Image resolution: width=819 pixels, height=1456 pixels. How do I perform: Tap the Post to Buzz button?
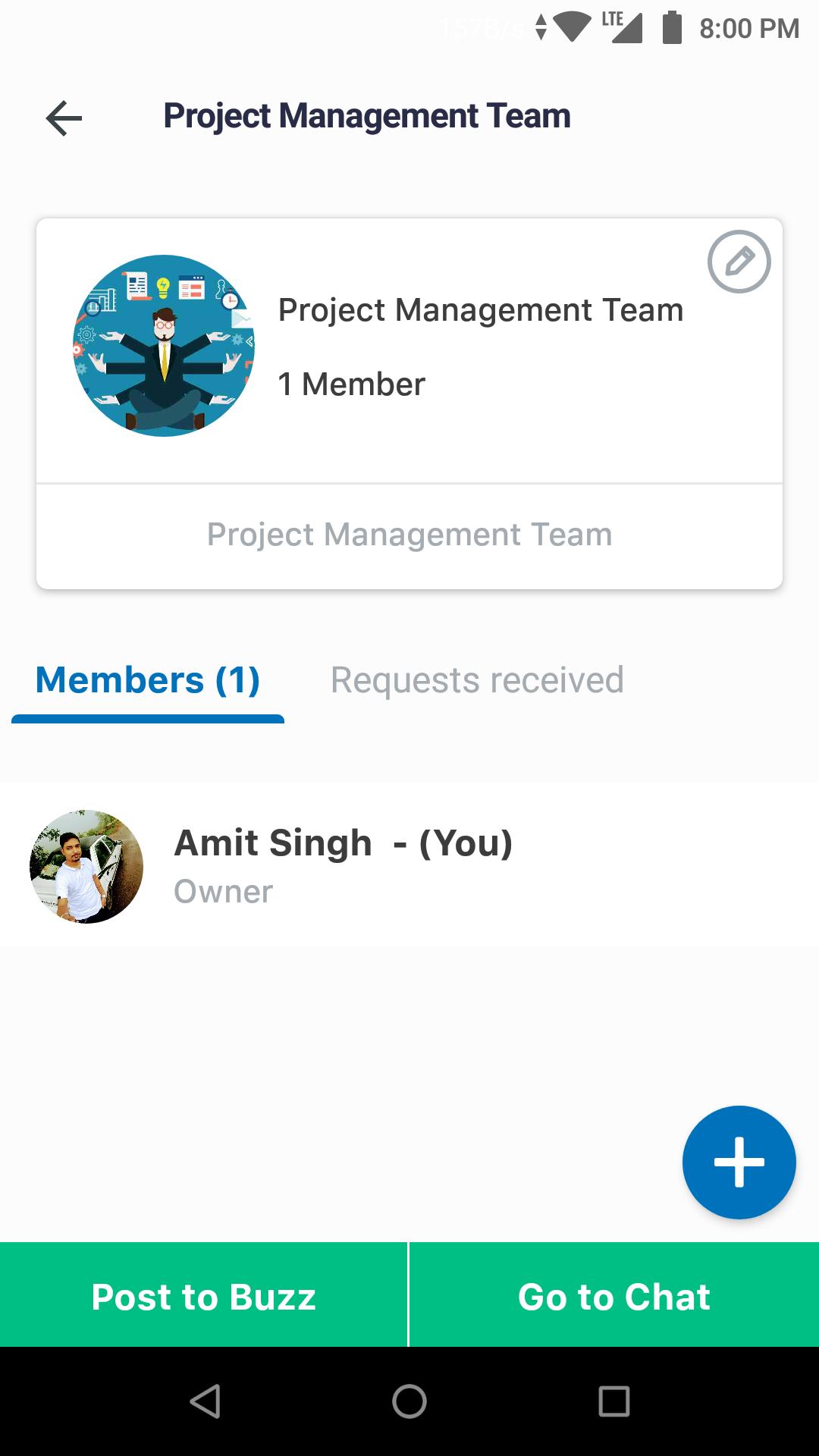(203, 1296)
